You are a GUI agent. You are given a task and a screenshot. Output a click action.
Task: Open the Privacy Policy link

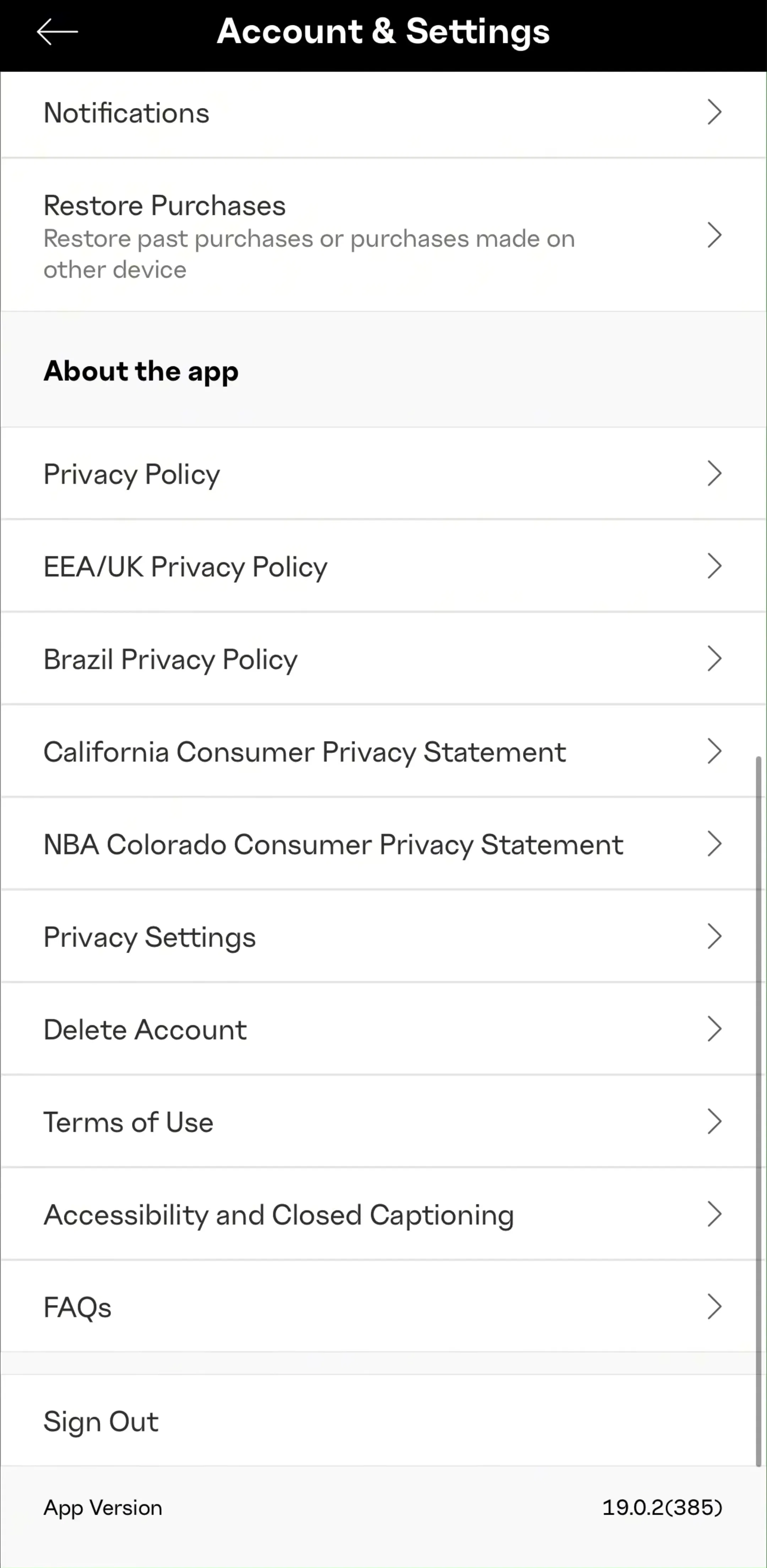pyautogui.click(x=383, y=473)
